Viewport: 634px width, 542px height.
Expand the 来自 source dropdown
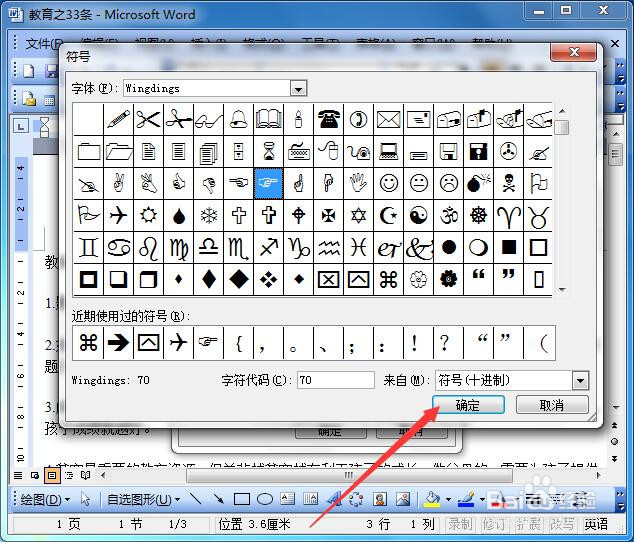click(580, 380)
